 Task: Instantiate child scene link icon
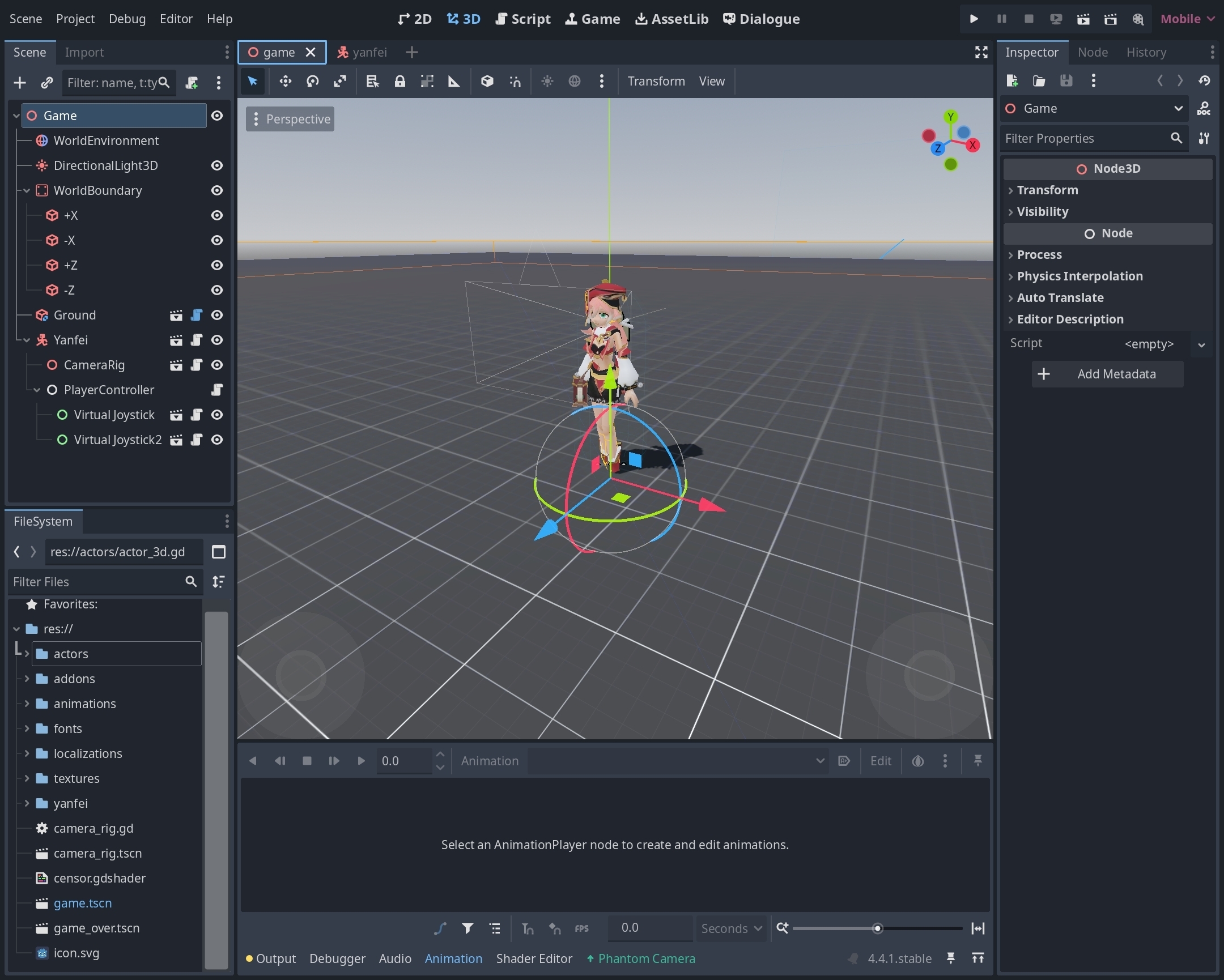point(46,83)
